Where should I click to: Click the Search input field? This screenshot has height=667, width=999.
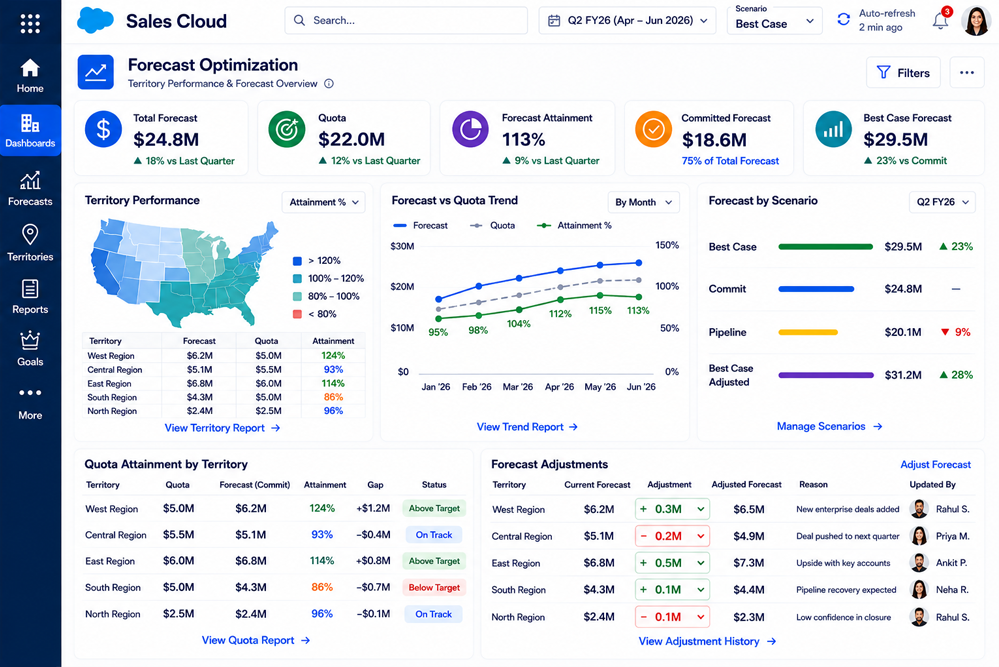406,20
